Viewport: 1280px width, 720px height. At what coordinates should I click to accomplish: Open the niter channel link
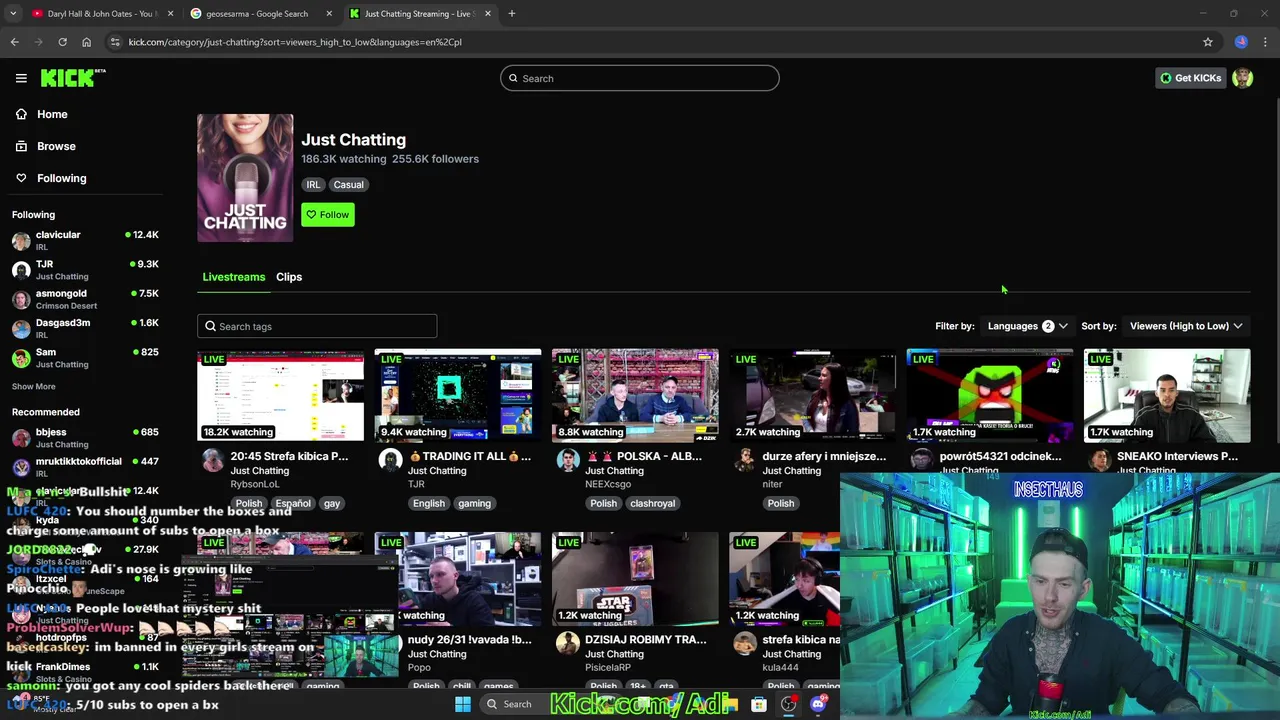tap(772, 484)
